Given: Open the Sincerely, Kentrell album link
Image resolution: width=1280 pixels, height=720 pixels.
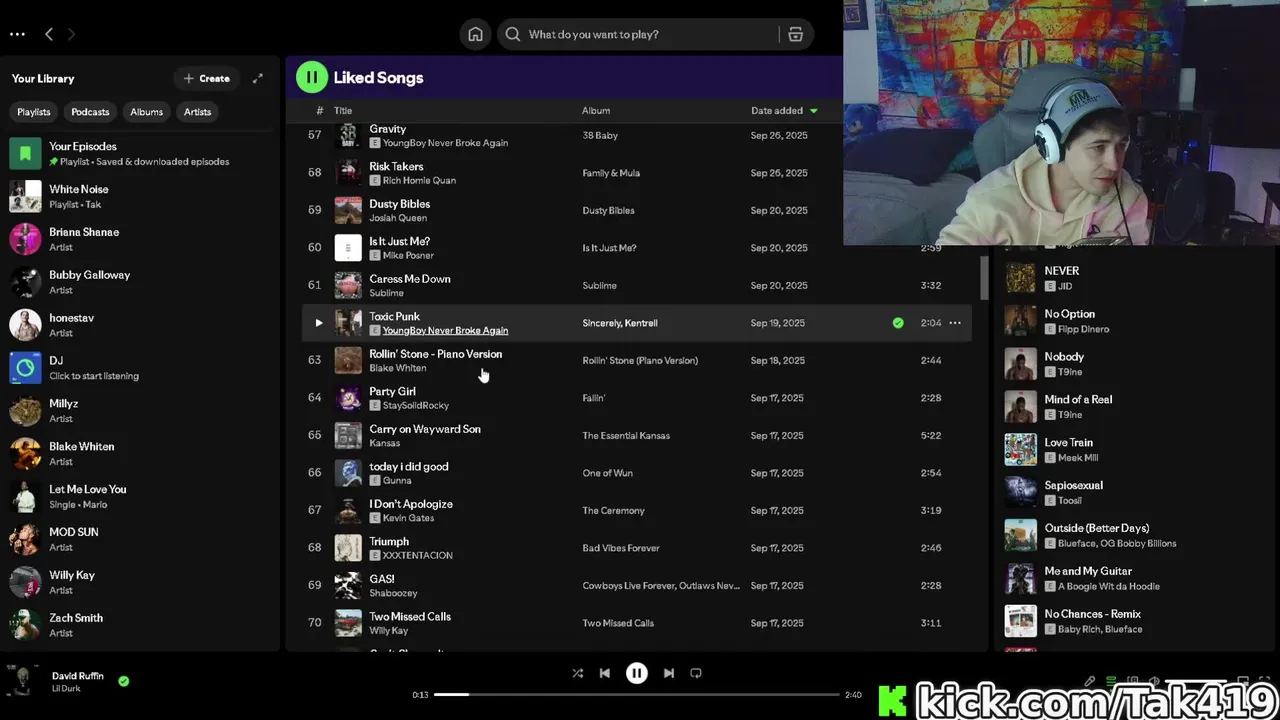Looking at the screenshot, I should click(620, 323).
